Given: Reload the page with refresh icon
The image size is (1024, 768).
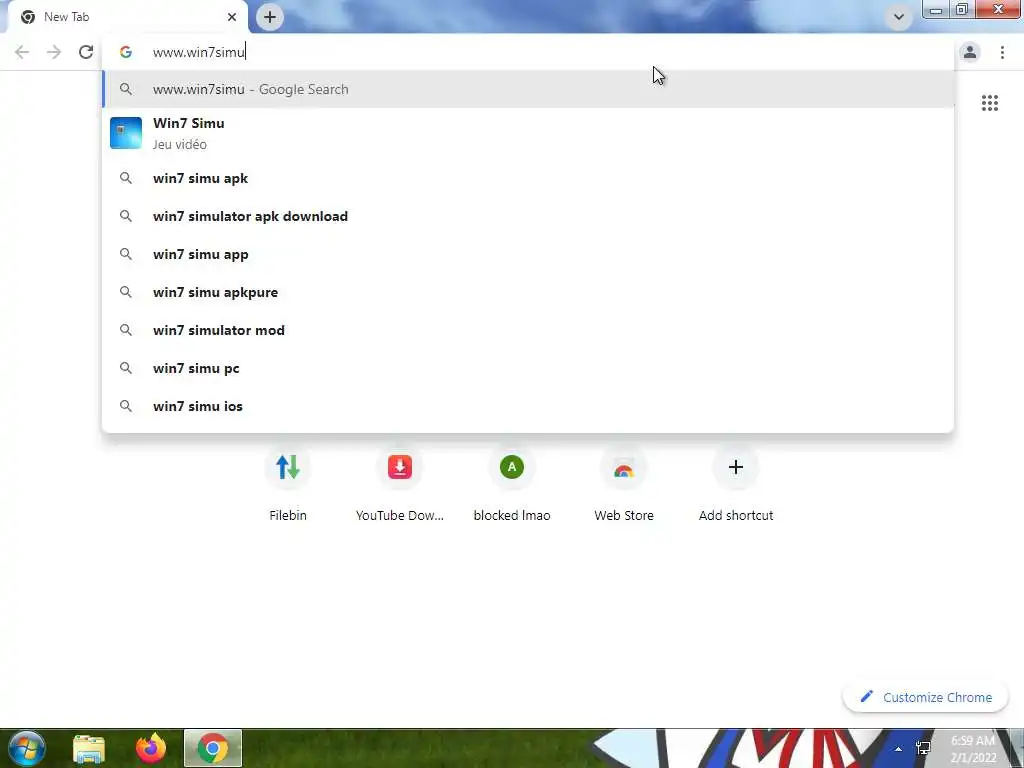Looking at the screenshot, I should coord(86,52).
